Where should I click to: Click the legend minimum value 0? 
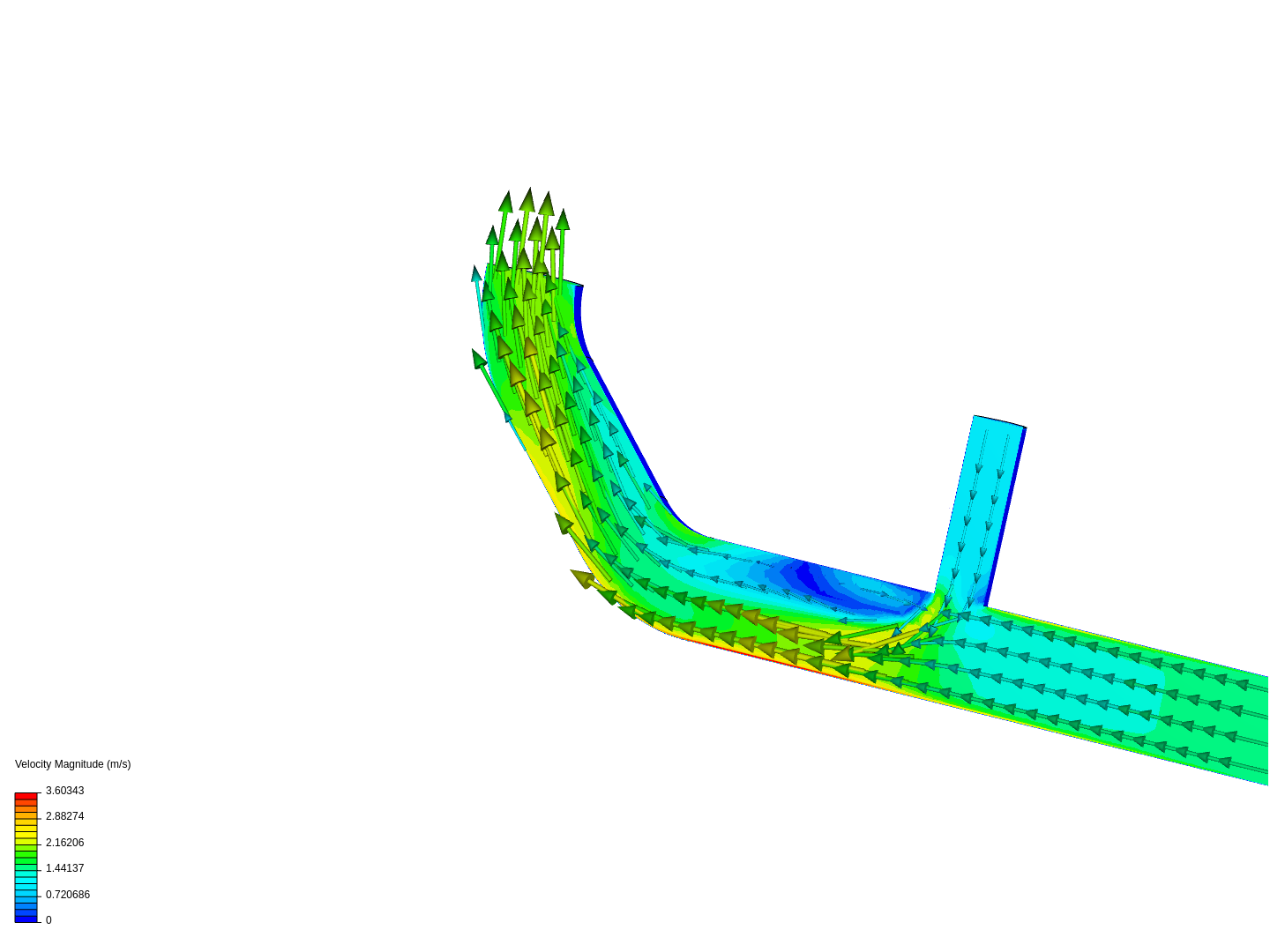(x=49, y=920)
